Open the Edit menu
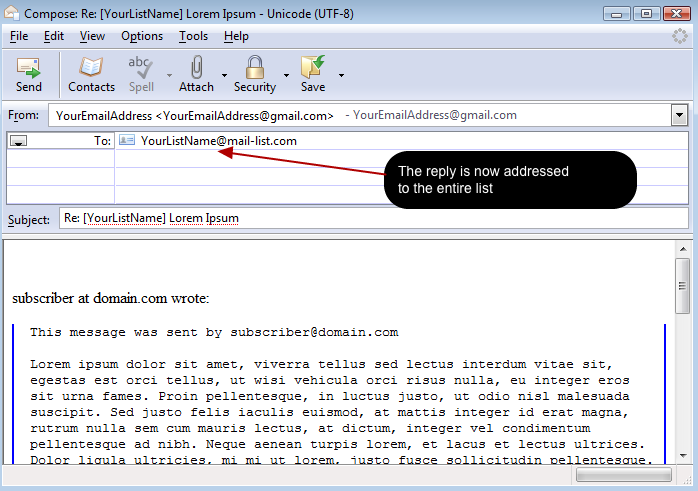This screenshot has width=698, height=491. [54, 36]
